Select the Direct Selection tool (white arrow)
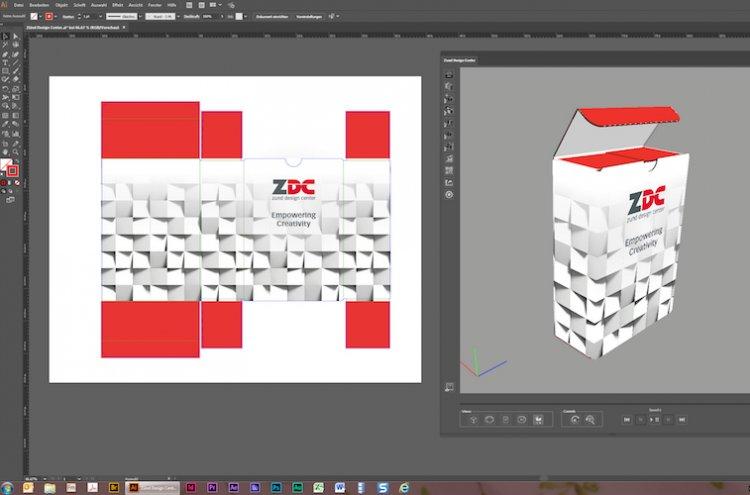Screen dimensions: 750x495 (x=15, y=36)
